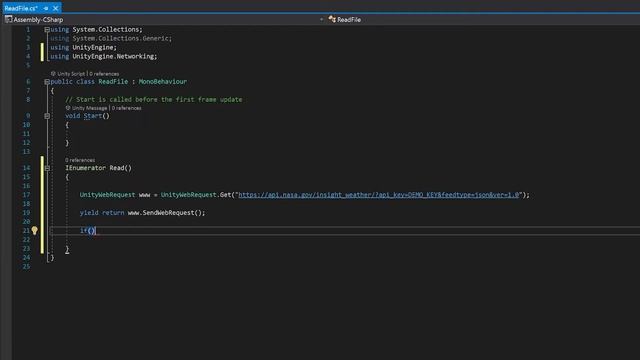Viewport: 640px width, 360px height.
Task: Open the lightbulb quick actions on line 21
Action: pyautogui.click(x=35, y=231)
